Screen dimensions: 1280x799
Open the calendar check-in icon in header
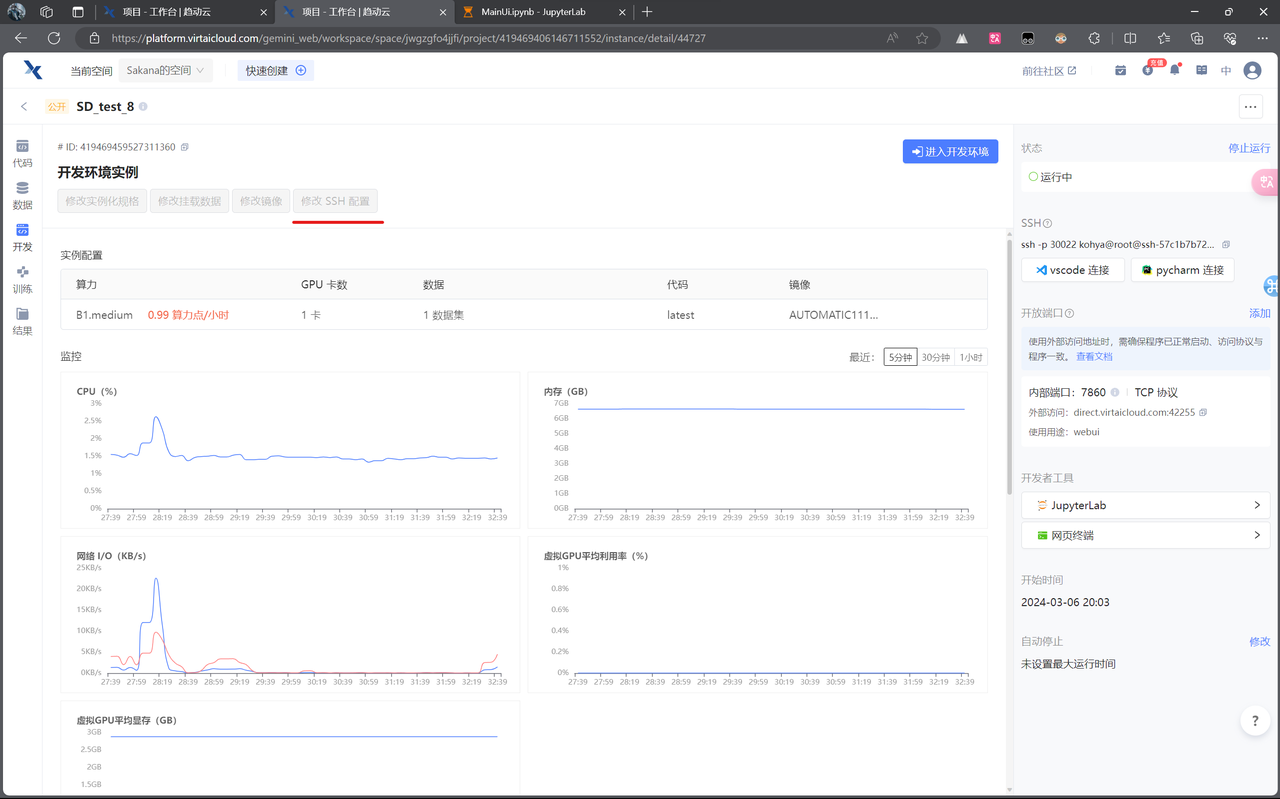(x=1121, y=70)
